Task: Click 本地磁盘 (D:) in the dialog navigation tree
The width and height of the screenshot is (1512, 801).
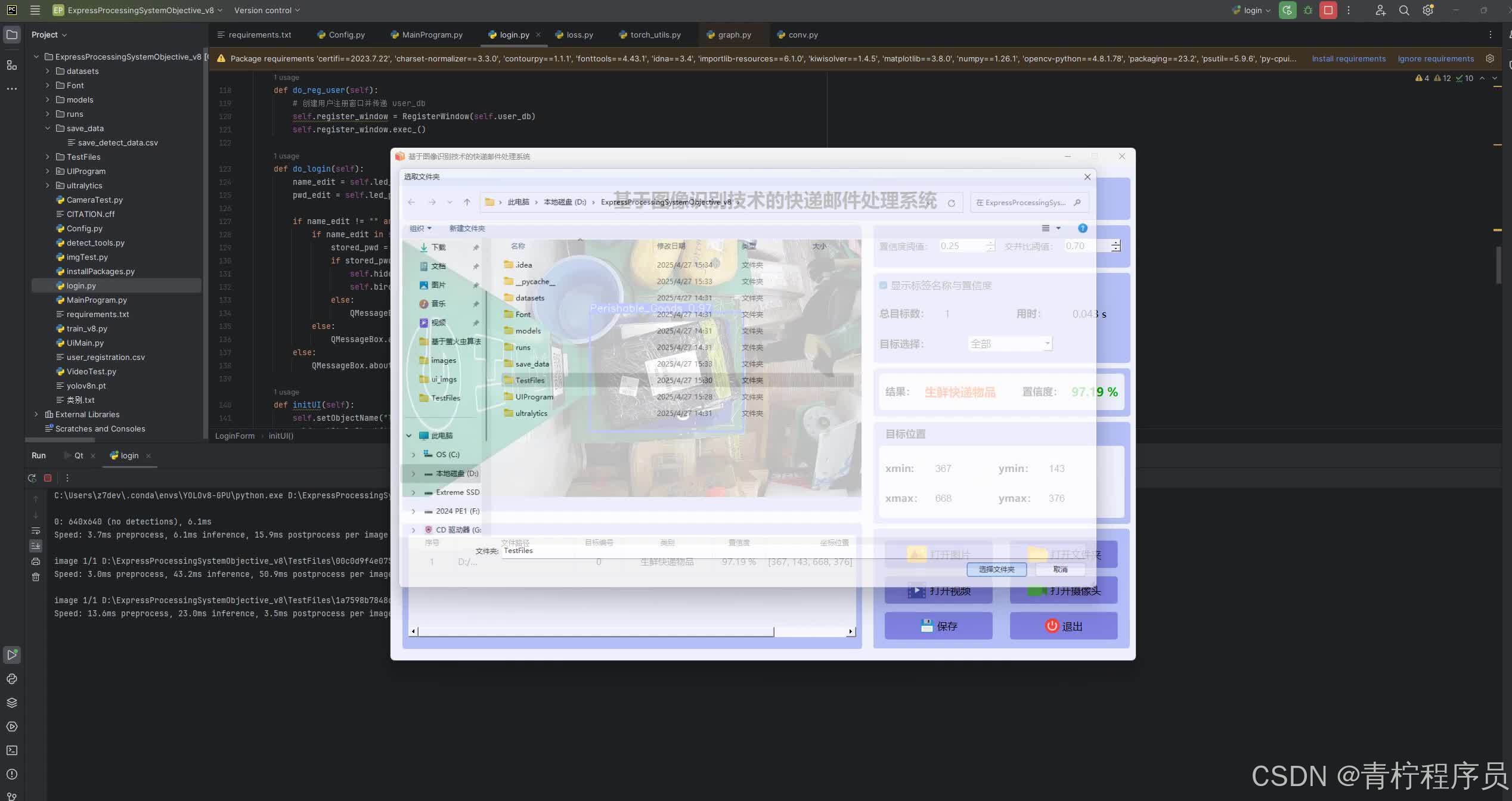Action: click(x=457, y=473)
